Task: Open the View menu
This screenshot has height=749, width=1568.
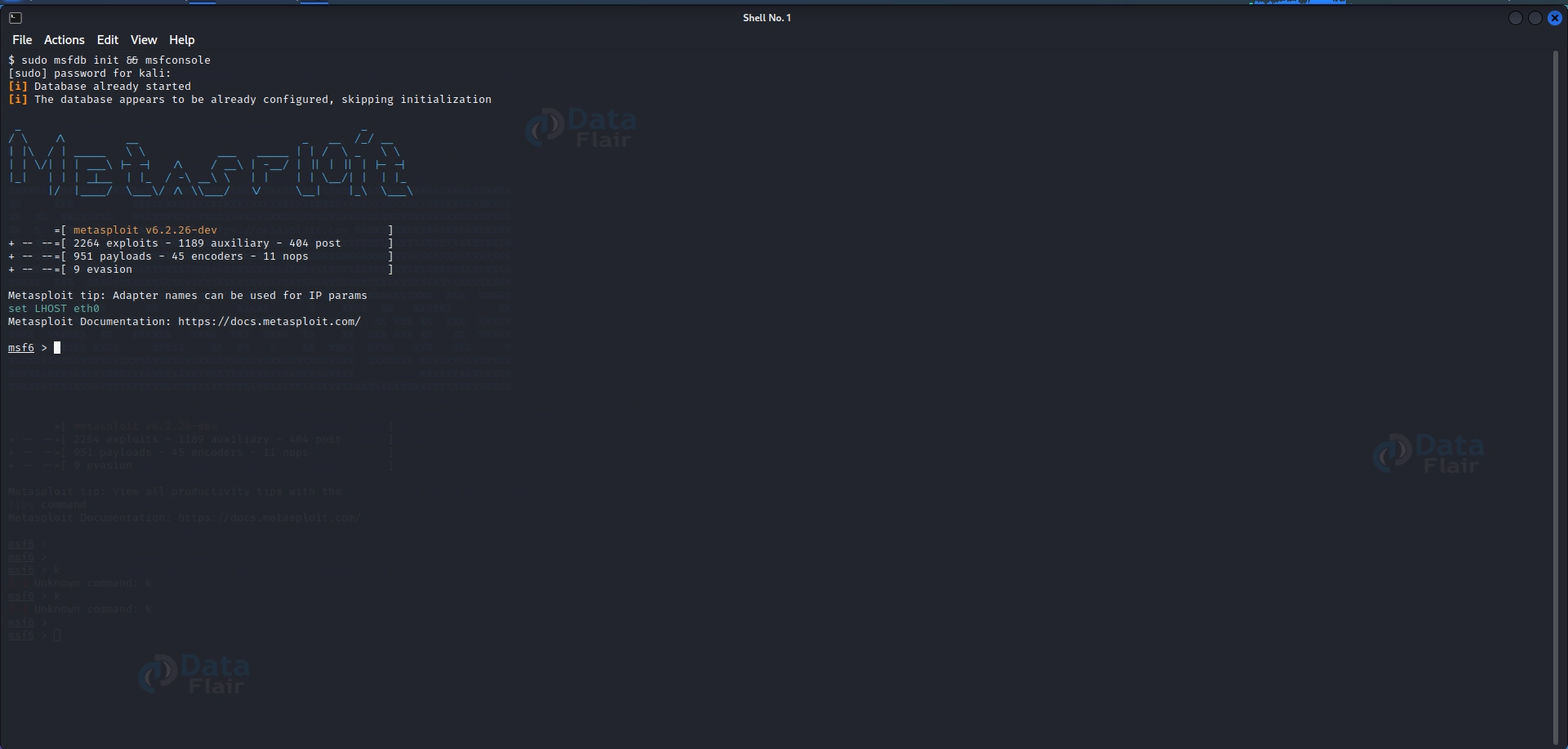Action: pos(143,40)
